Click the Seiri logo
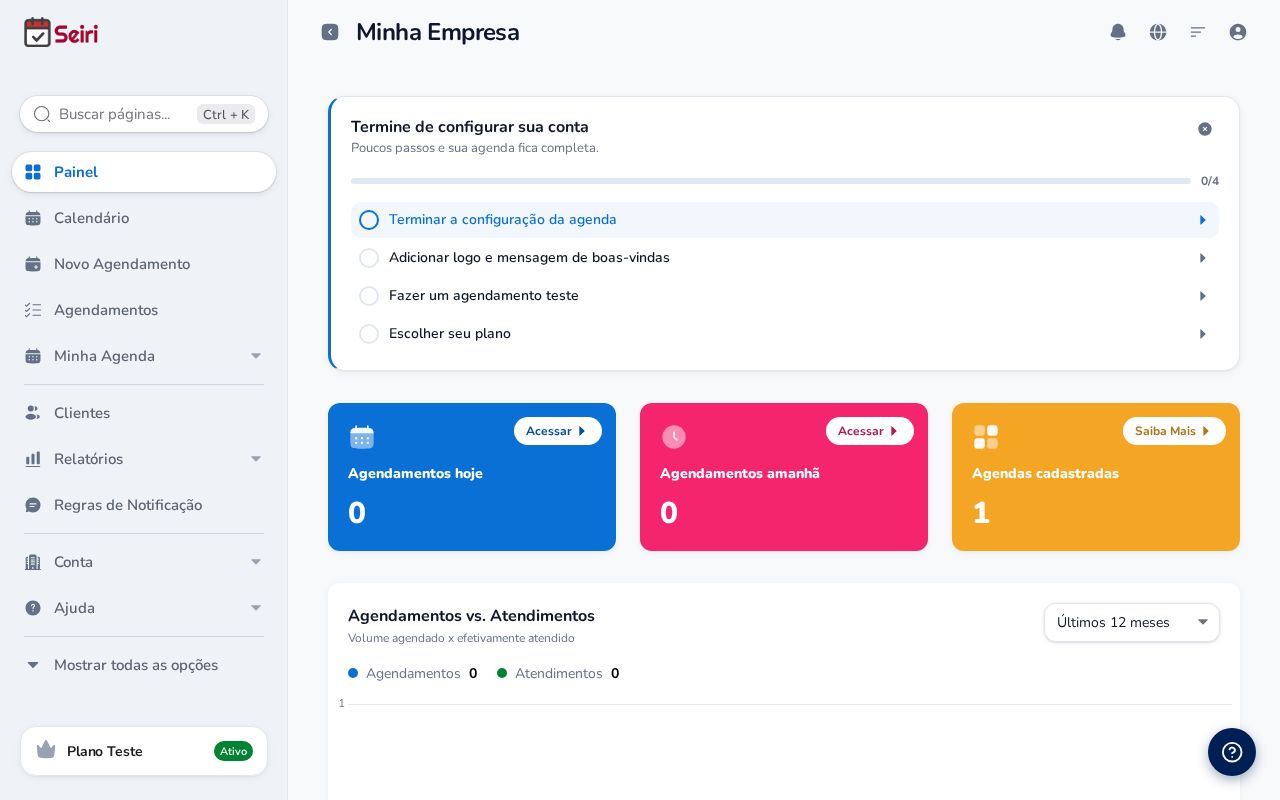 point(61,33)
